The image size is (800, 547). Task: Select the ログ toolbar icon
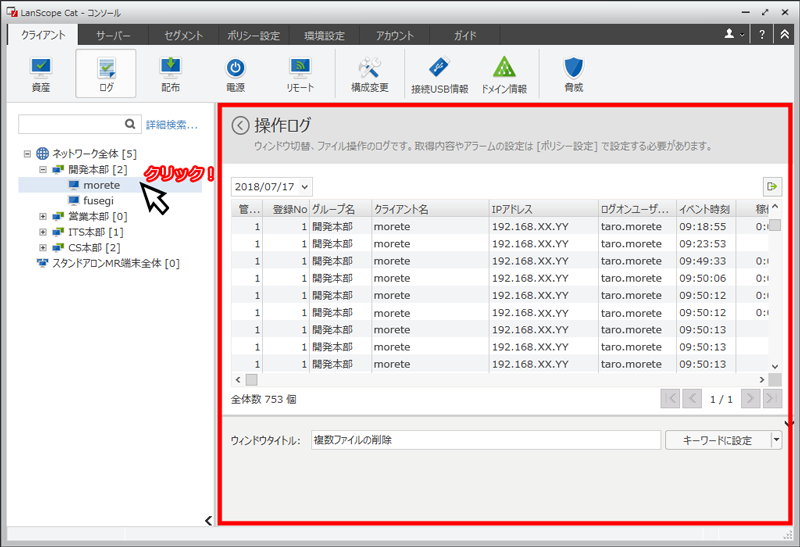106,73
